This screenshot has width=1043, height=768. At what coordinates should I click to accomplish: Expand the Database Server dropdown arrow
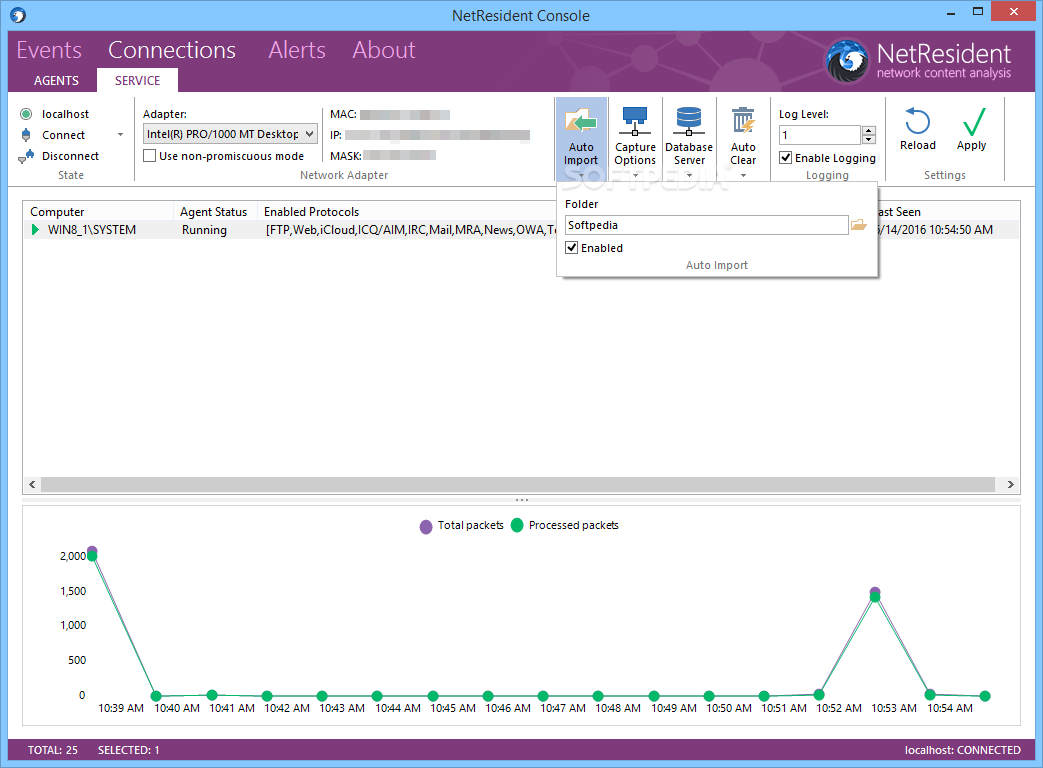689,176
